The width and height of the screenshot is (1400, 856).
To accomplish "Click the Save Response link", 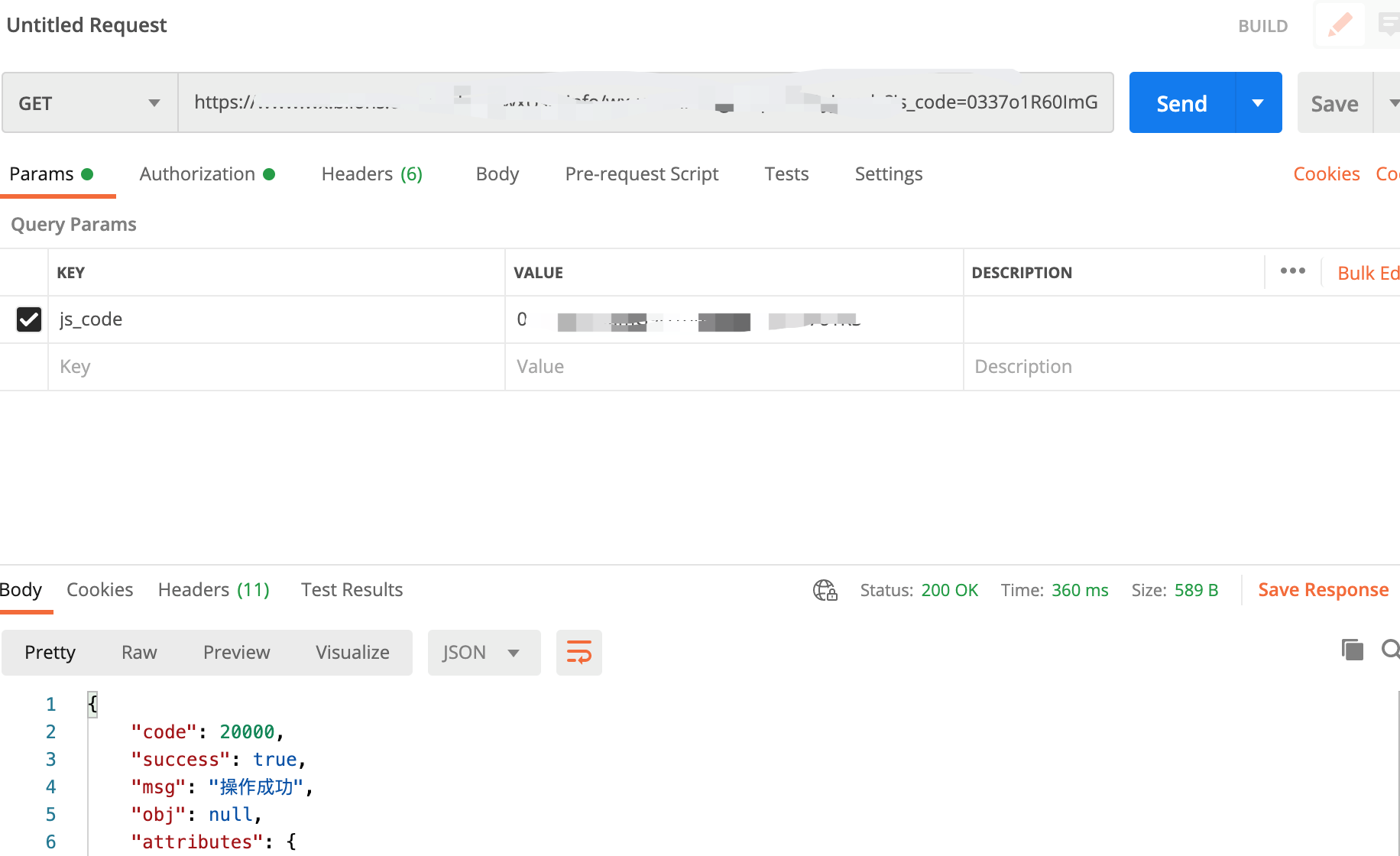I will 1323,590.
